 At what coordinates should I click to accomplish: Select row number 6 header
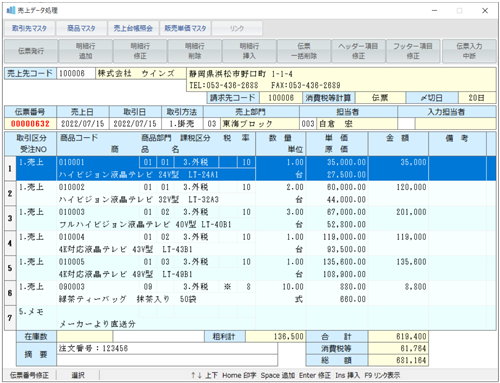coord(10,293)
